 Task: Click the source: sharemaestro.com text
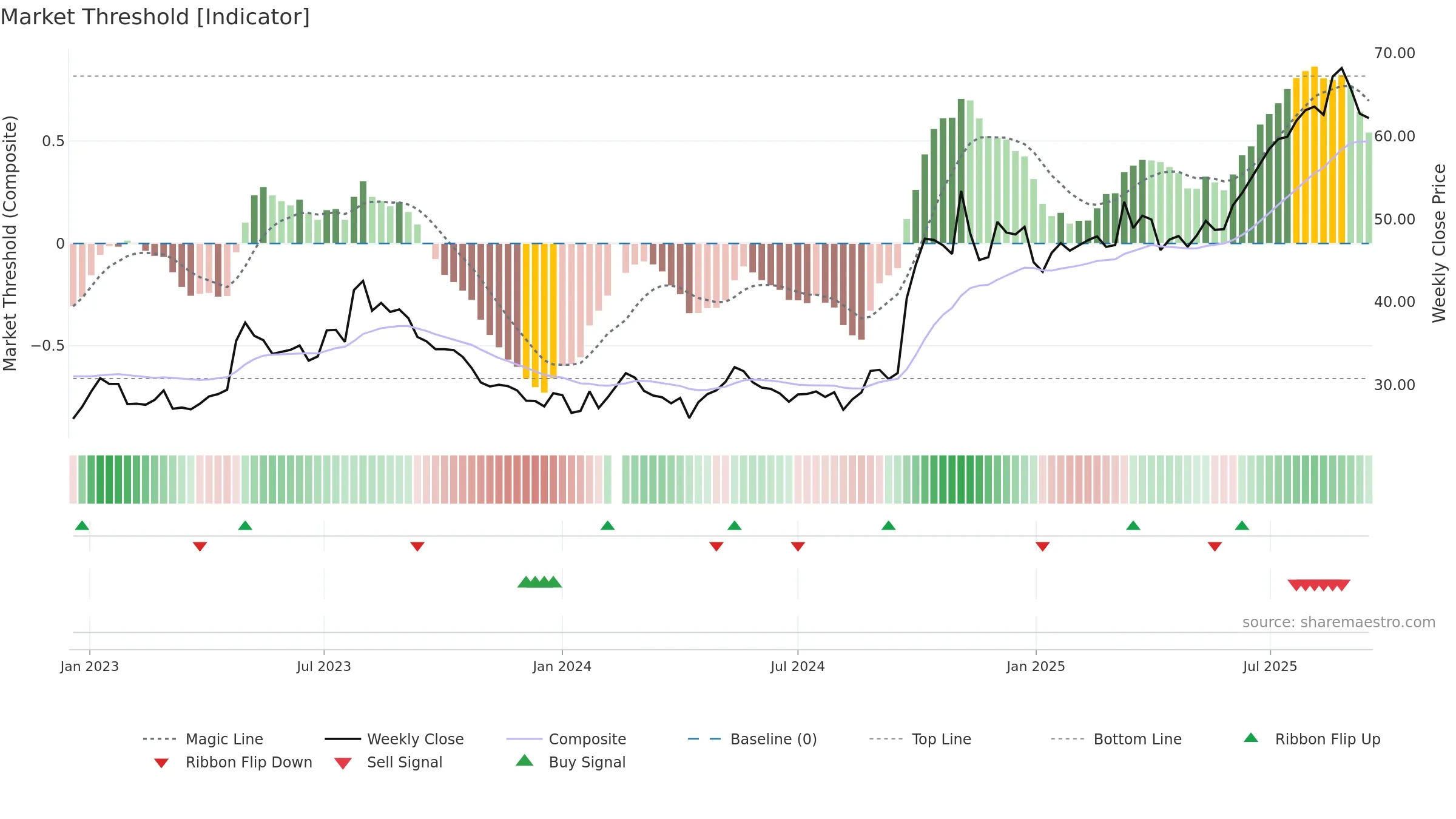point(1339,622)
